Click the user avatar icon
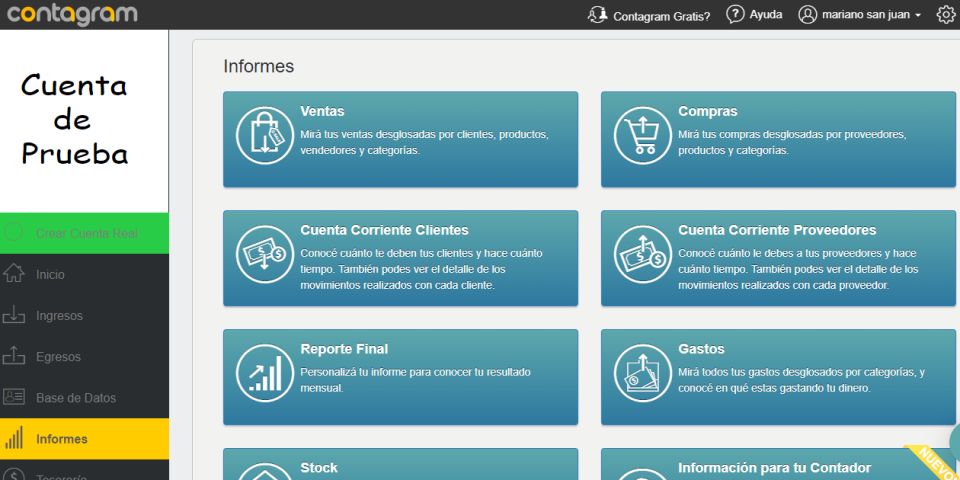This screenshot has width=960, height=480. (x=808, y=15)
